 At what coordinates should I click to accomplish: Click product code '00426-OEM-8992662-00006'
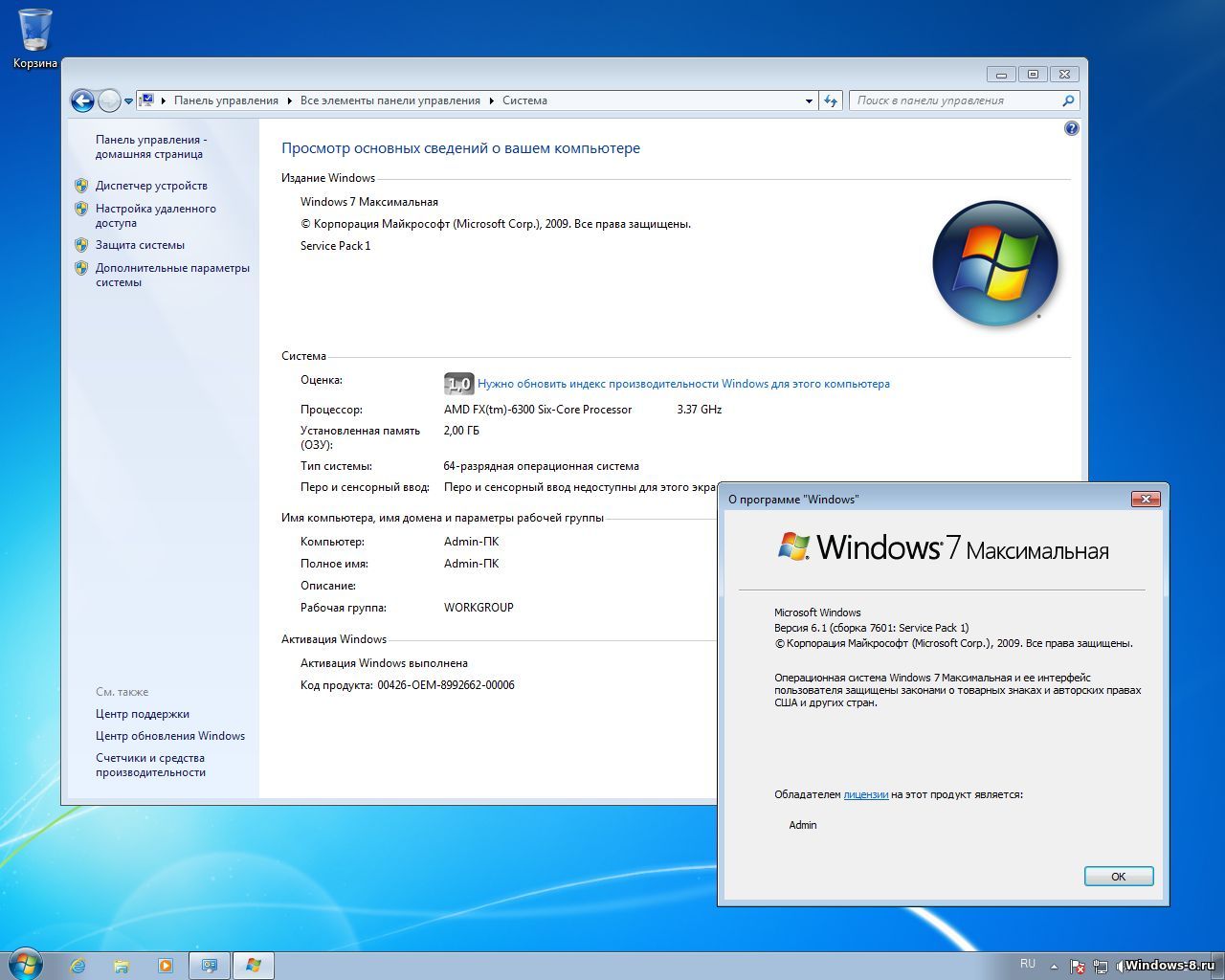click(446, 685)
